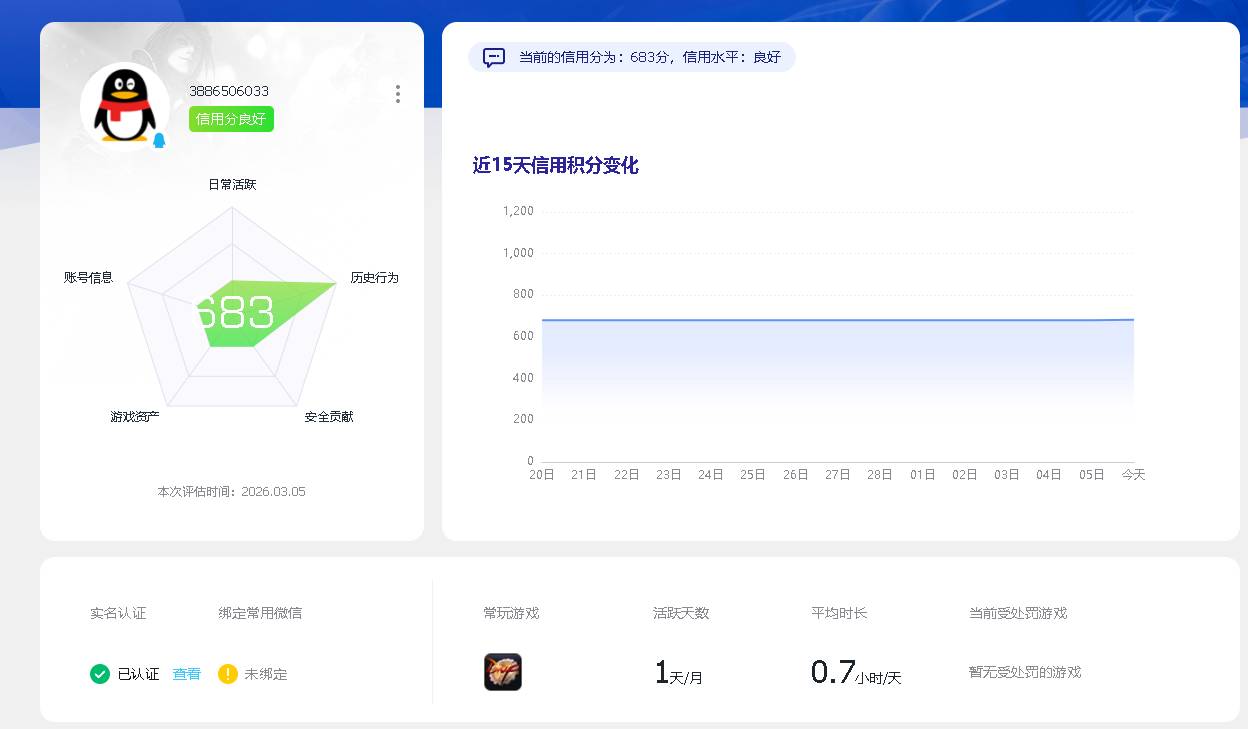Viewport: 1248px width, 729px height.
Task: Click the QQ penguin avatar
Action: (123, 103)
